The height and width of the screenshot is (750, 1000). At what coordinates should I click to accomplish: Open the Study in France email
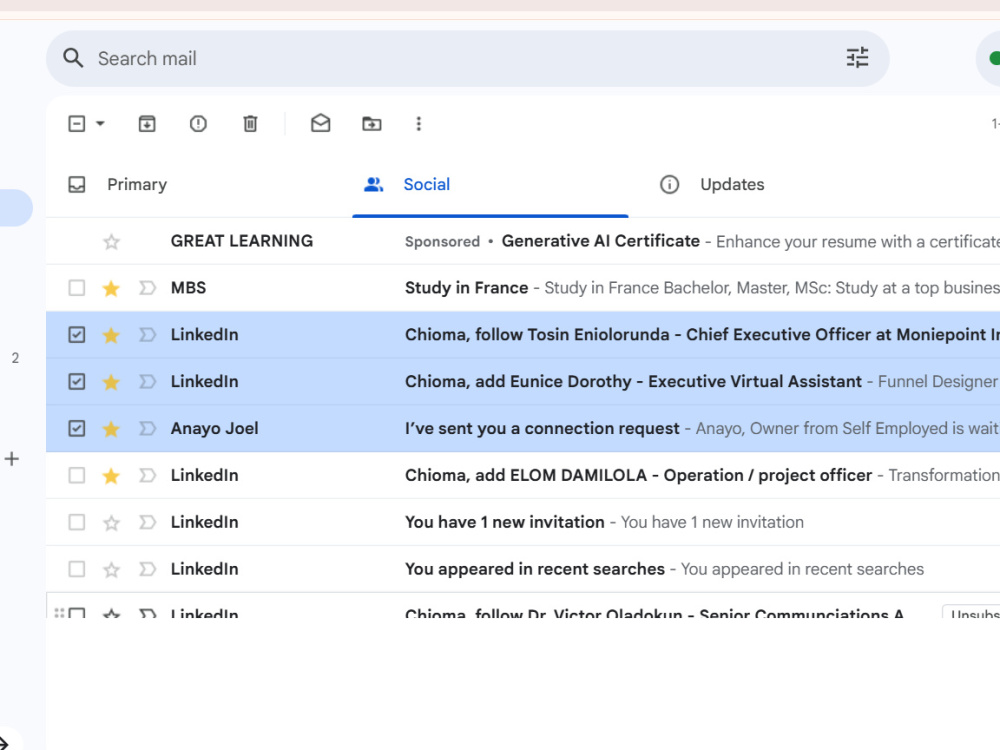pyautogui.click(x=466, y=288)
